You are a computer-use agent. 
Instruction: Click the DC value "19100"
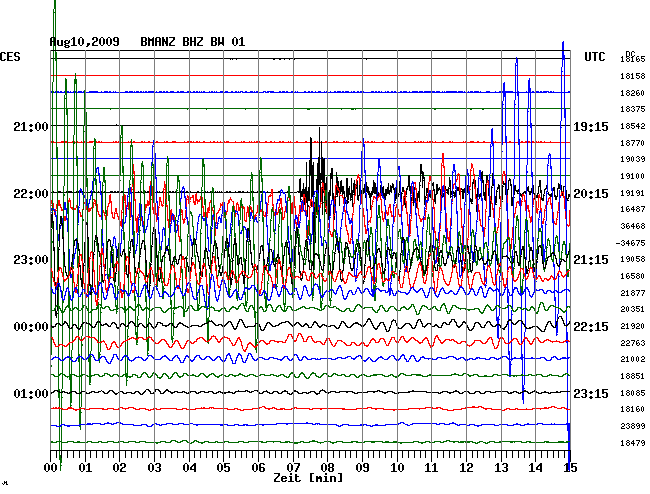633,177
